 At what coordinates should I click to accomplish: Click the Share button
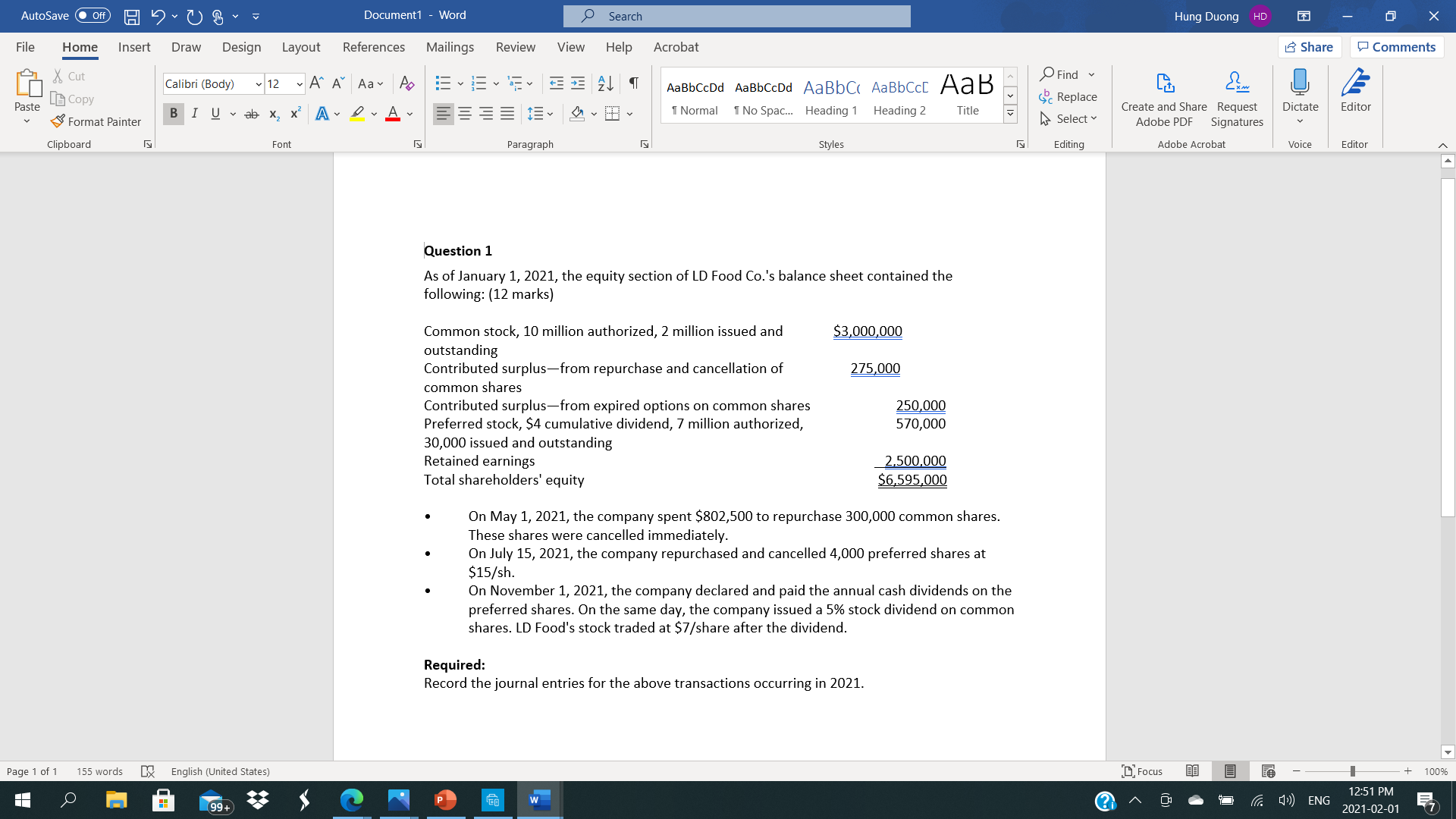point(1309,47)
